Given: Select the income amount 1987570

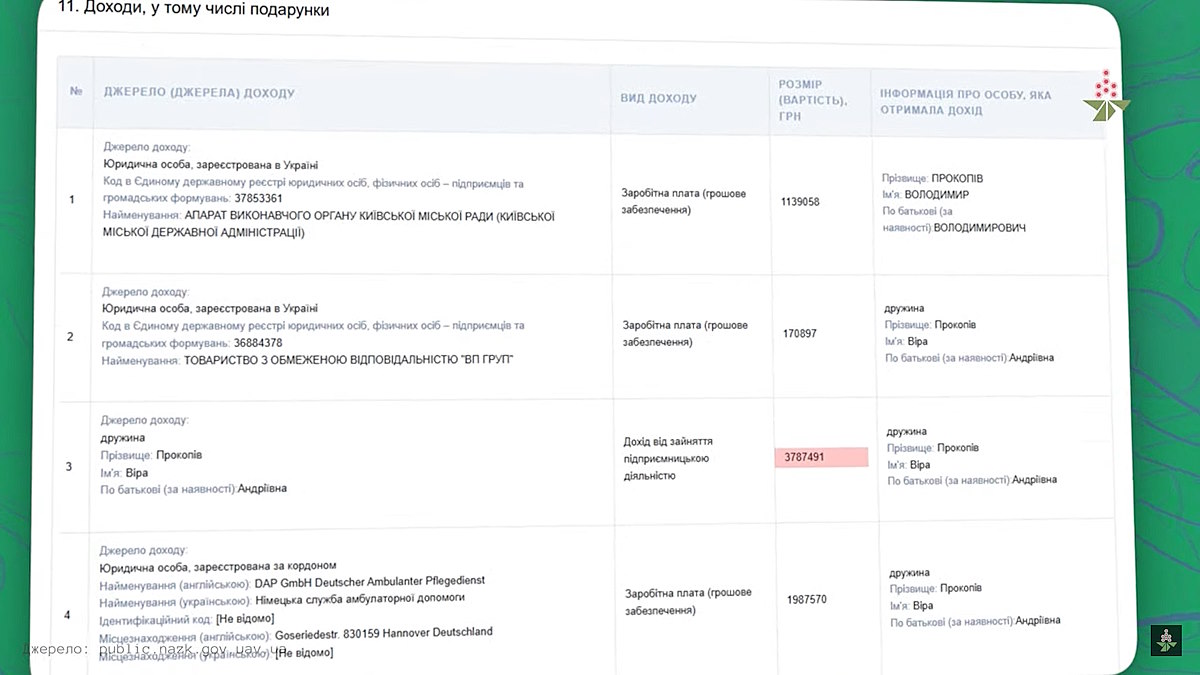Looking at the screenshot, I should click(806, 600).
